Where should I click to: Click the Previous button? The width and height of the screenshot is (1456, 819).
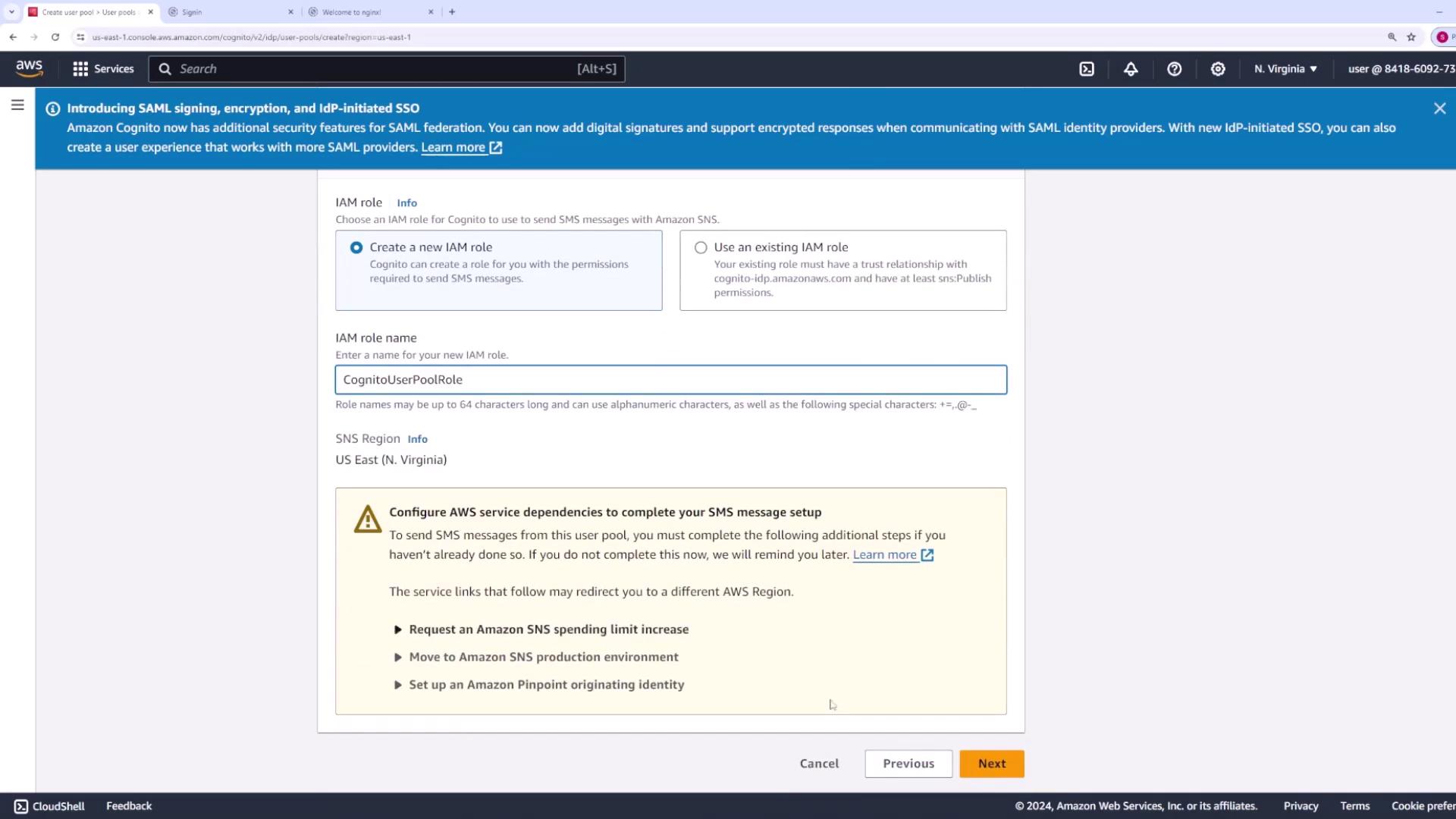[908, 764]
